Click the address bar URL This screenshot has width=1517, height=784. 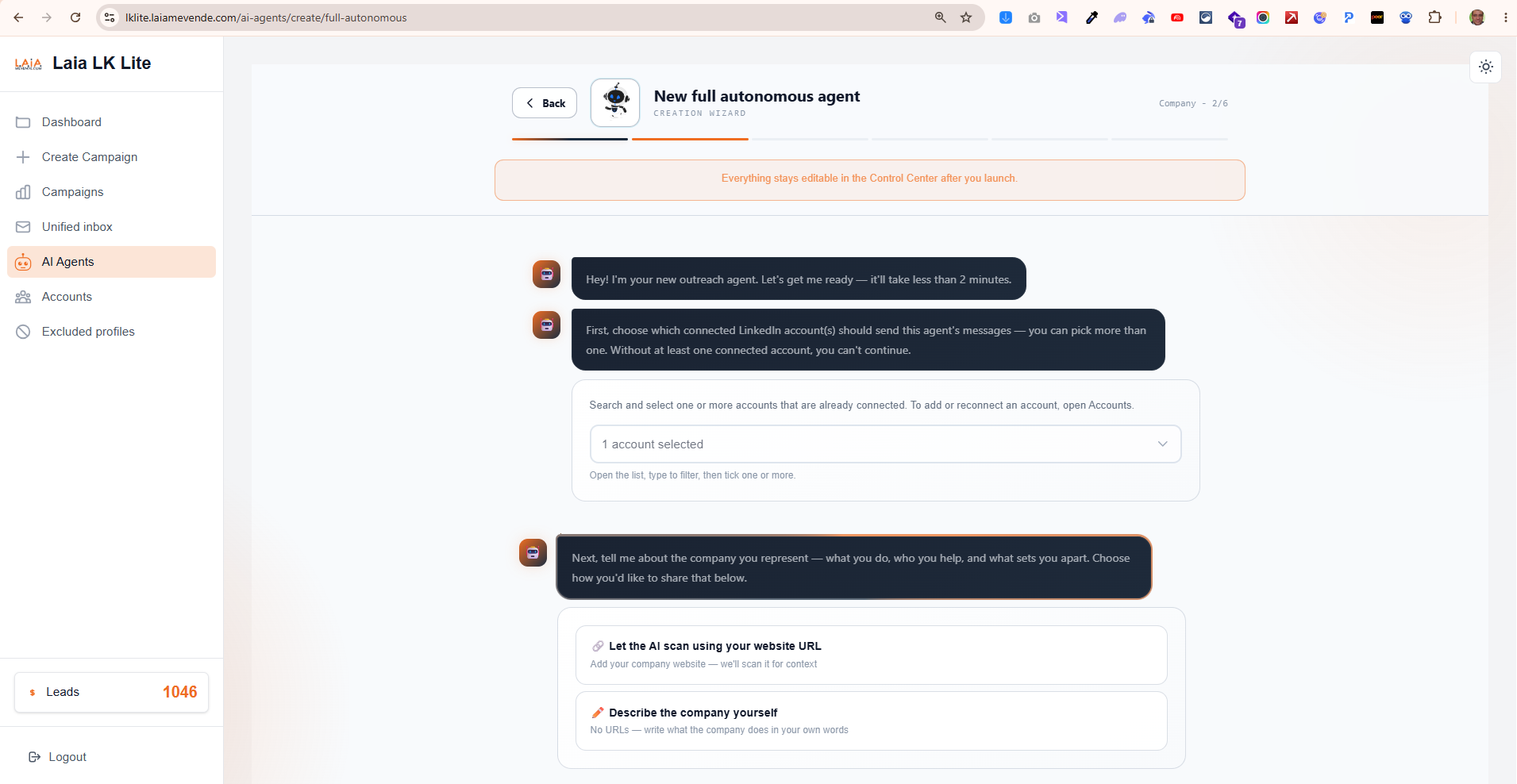coord(266,17)
